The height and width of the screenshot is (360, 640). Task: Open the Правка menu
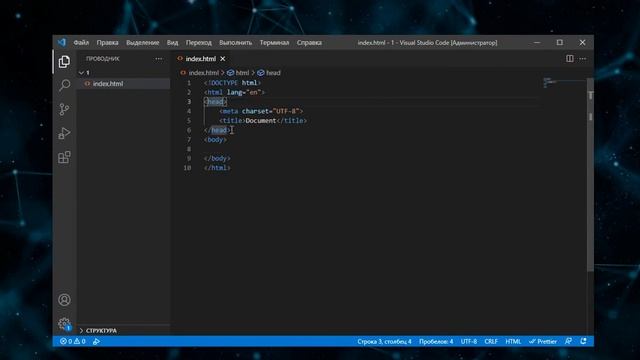pyautogui.click(x=107, y=42)
